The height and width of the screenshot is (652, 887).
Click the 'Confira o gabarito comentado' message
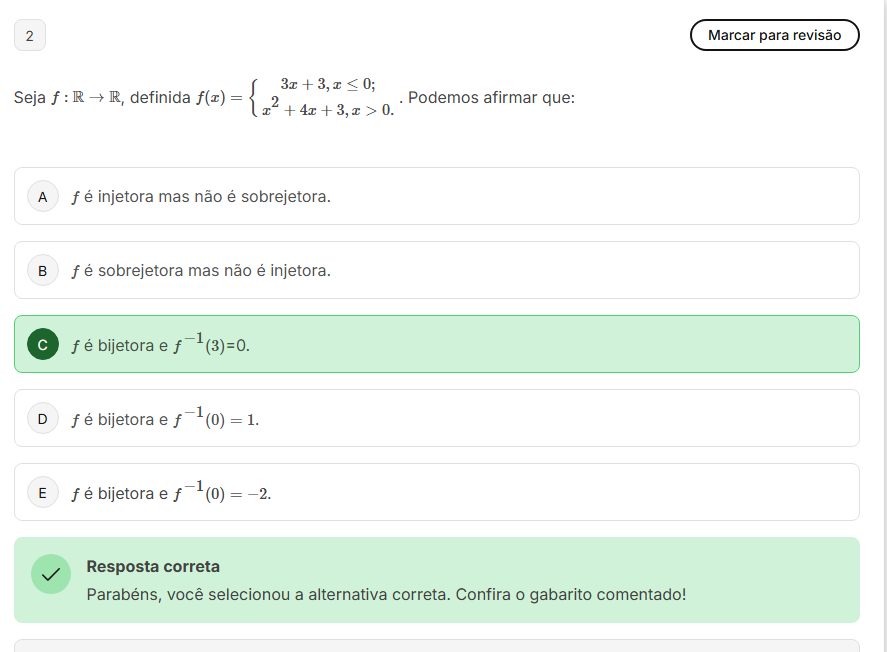[386, 594]
